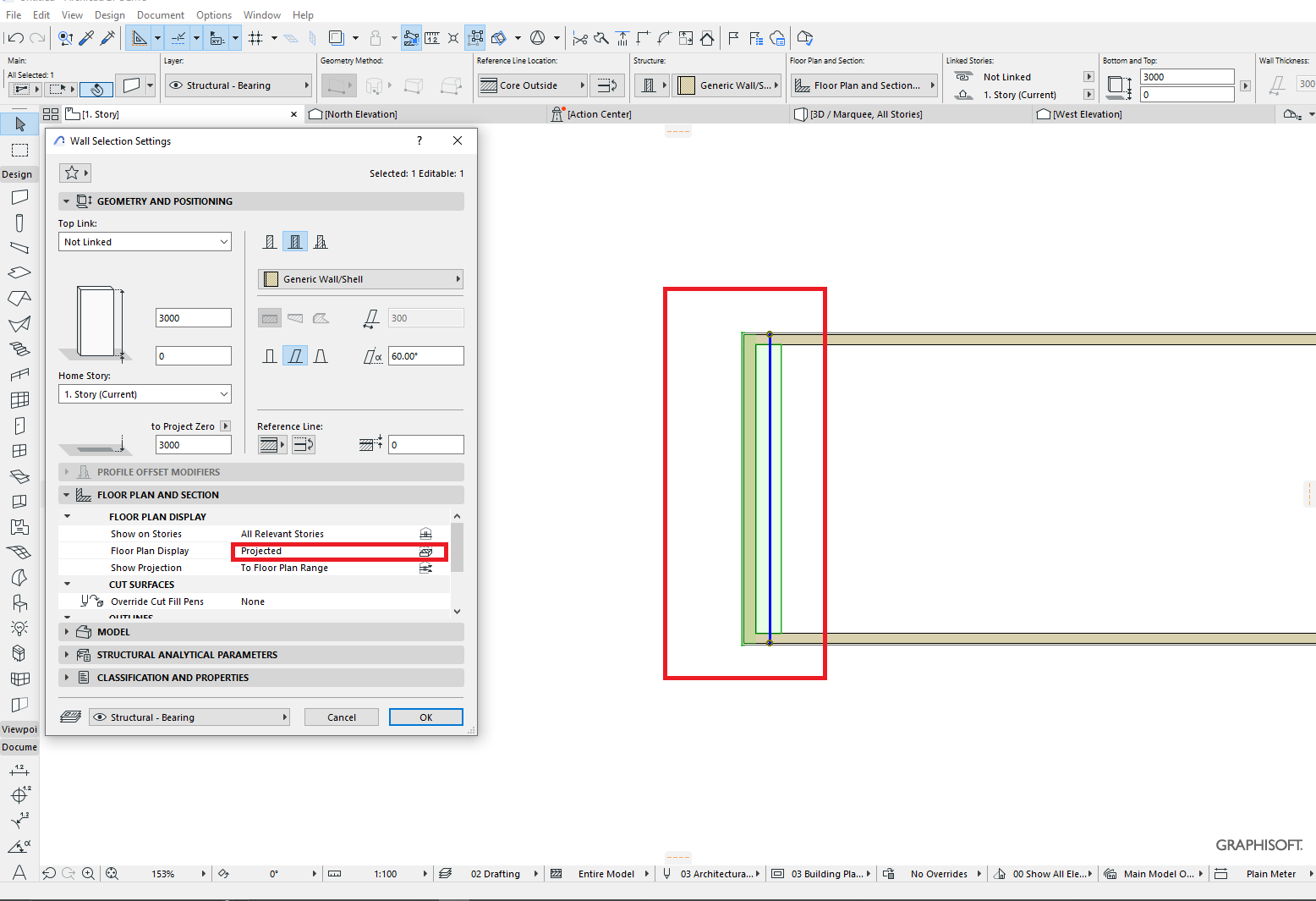Image resolution: width=1316 pixels, height=901 pixels.
Task: Toggle the Grid Snap icon in the toolbar
Action: 254,37
